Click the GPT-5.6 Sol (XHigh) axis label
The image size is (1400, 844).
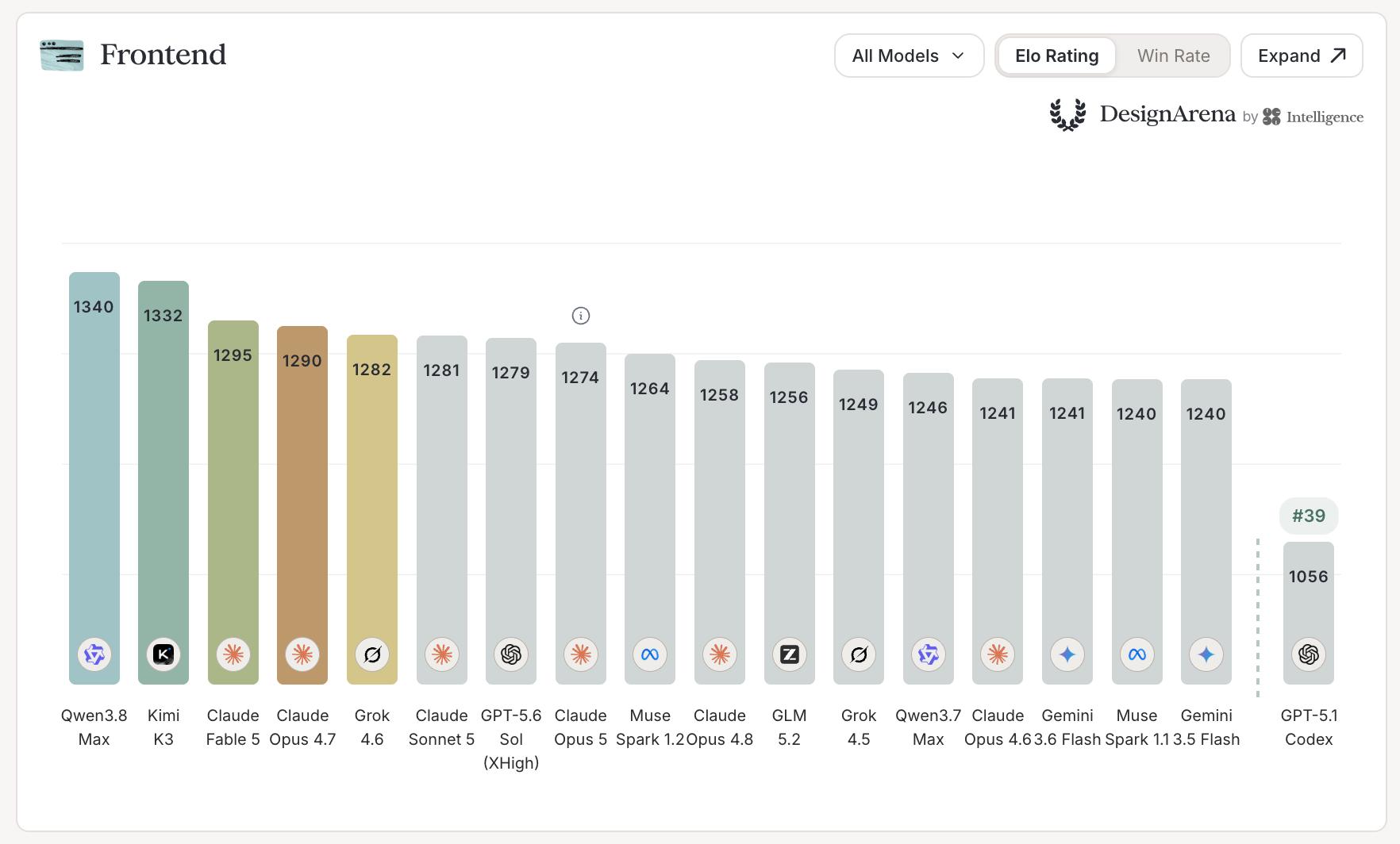pyautogui.click(x=511, y=739)
